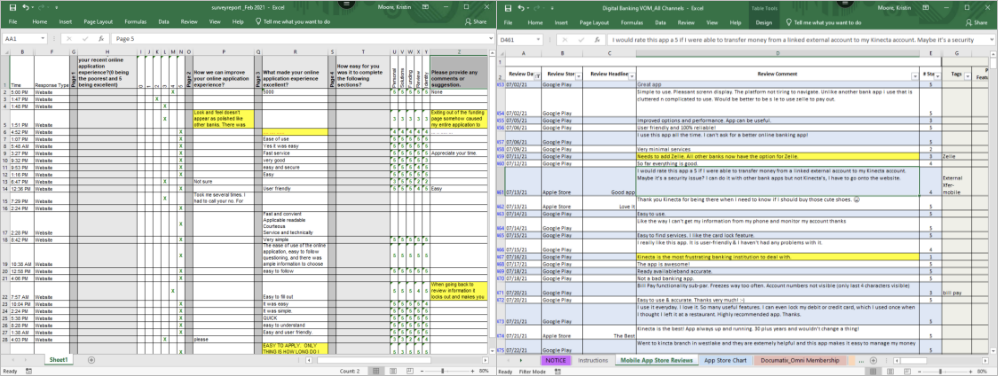998x377 pixels.
Task: Open Page Layout tab in surveyreport window
Action: 98,22
